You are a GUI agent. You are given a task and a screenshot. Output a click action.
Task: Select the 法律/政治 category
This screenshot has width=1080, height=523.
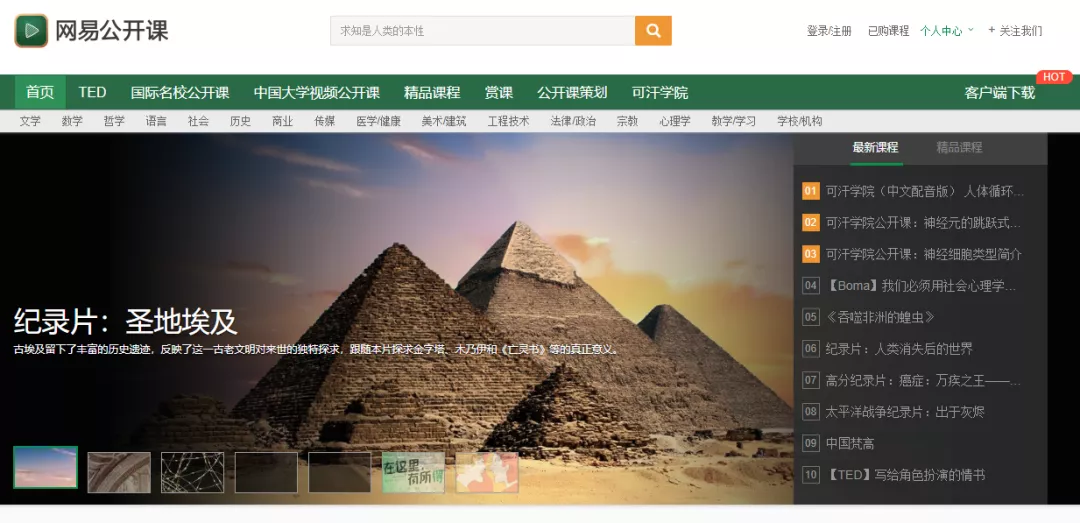[x=573, y=121]
